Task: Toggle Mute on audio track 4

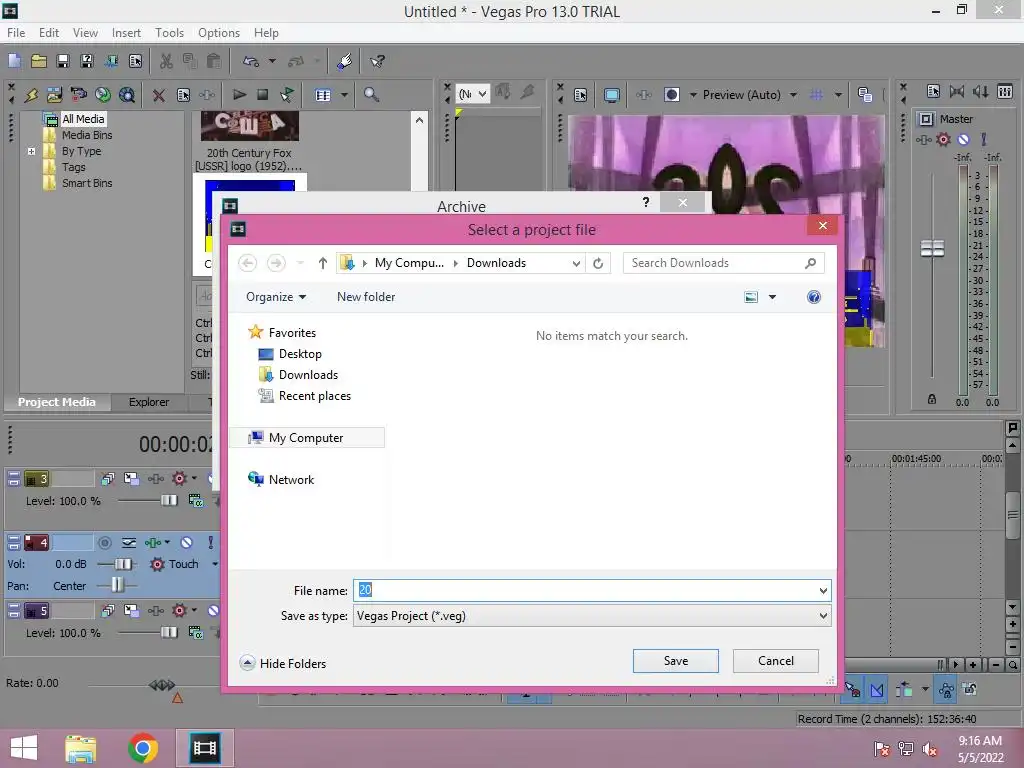Action: (x=187, y=543)
